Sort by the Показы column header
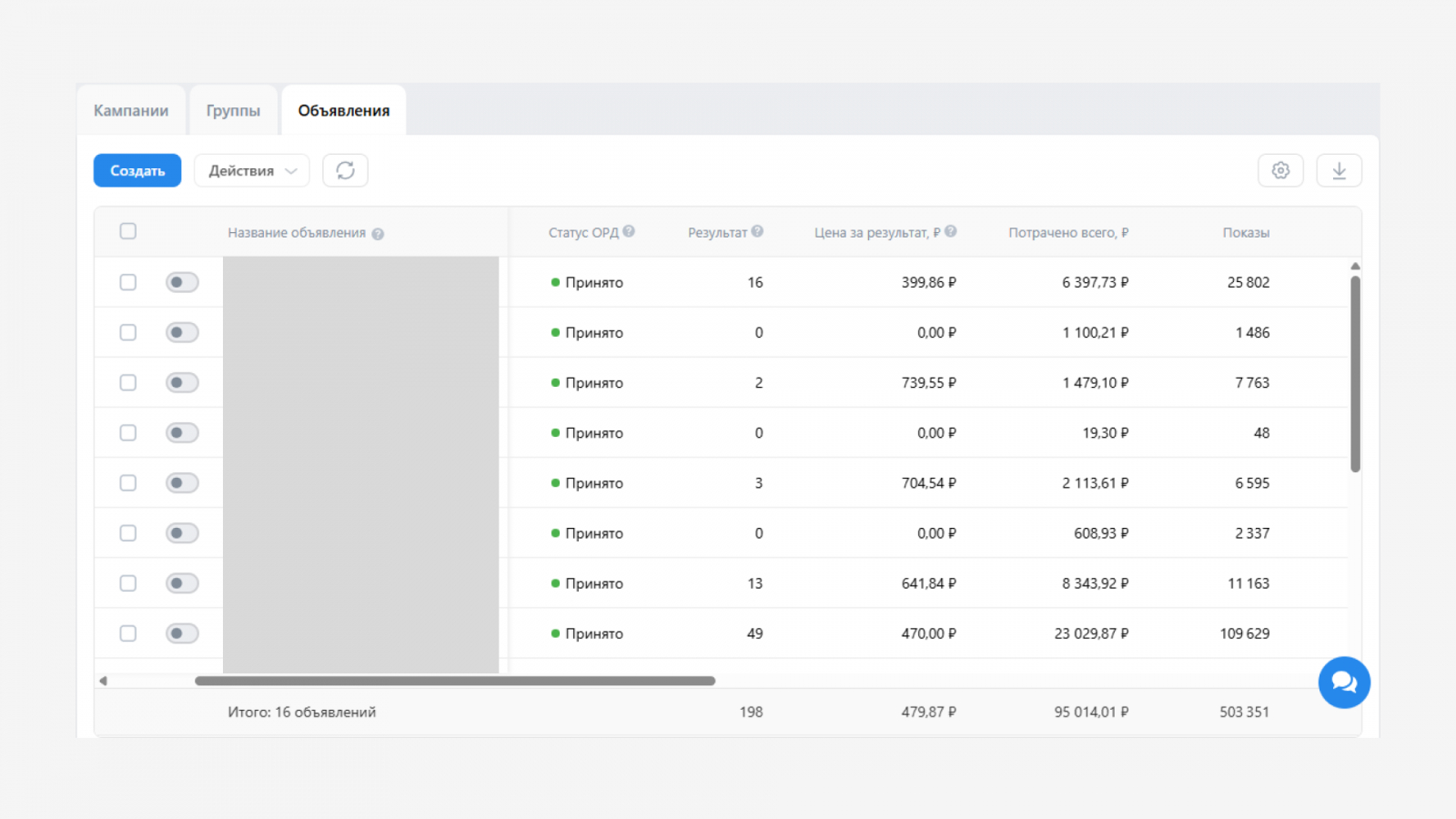 pyautogui.click(x=1246, y=233)
